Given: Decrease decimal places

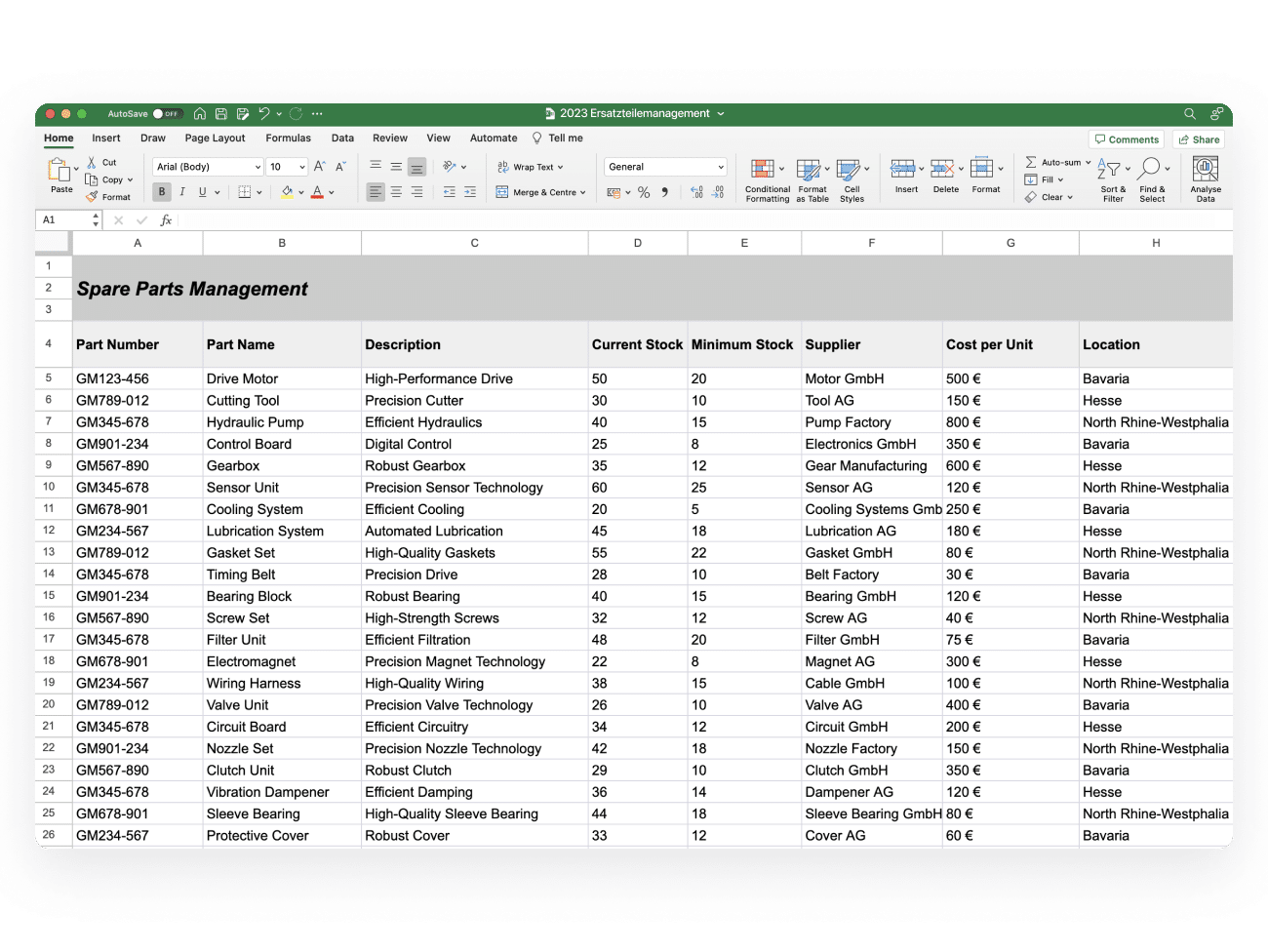Looking at the screenshot, I should [718, 192].
